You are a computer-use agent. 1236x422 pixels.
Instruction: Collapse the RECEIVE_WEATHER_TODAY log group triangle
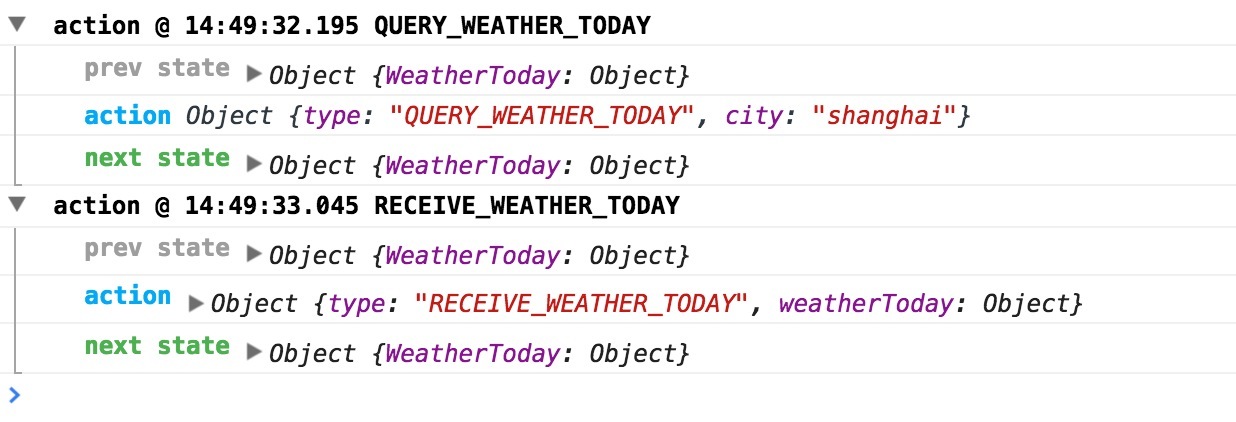[16, 205]
